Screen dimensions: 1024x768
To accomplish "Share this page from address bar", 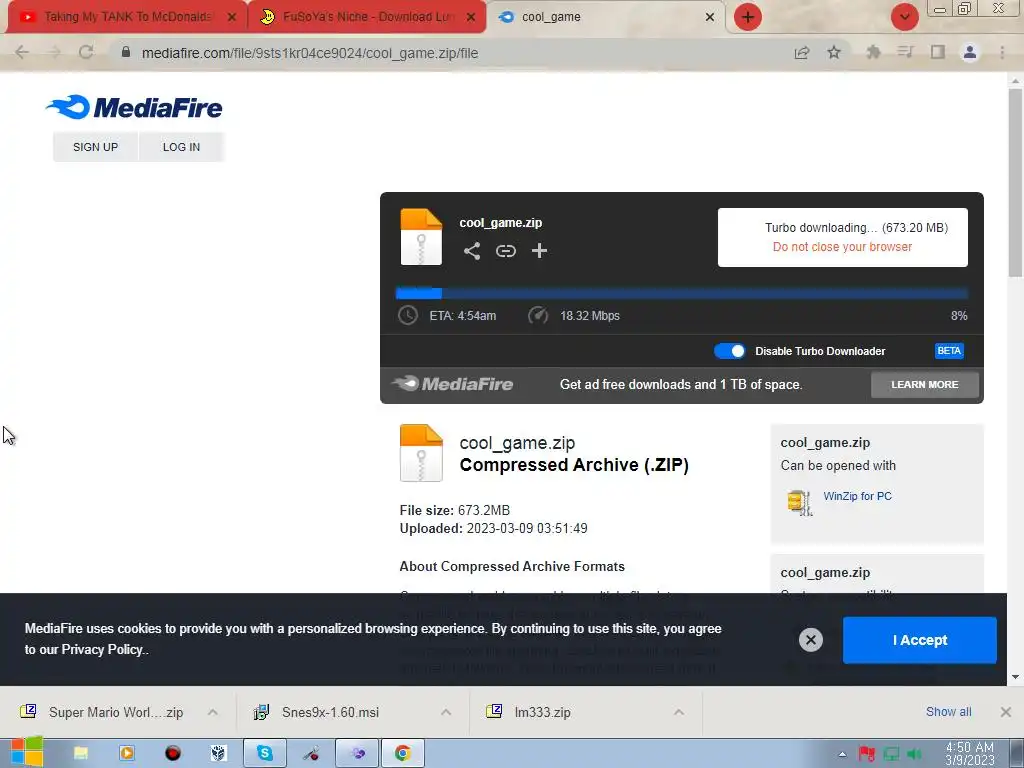I will [x=802, y=53].
